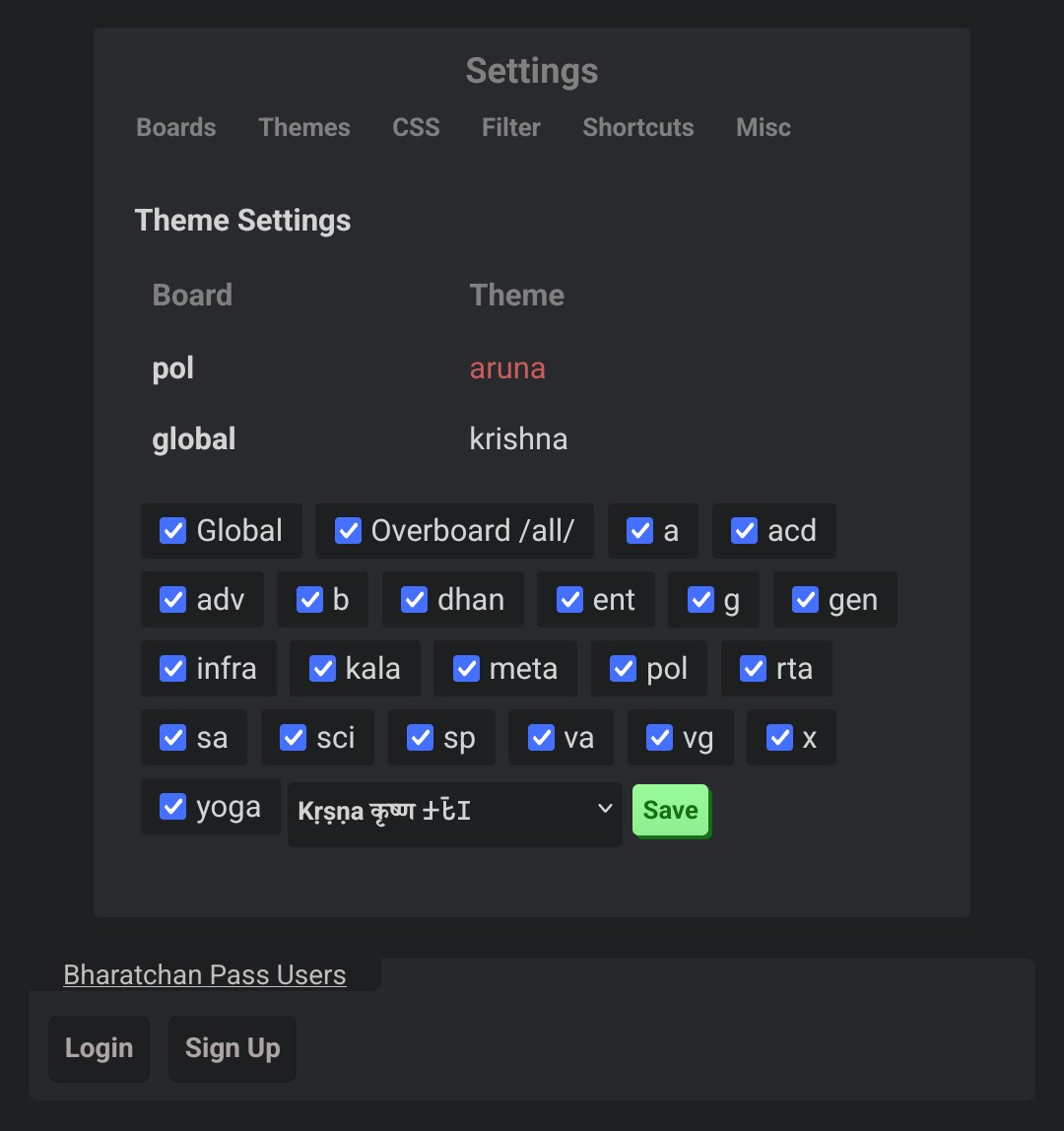
Task: Click the Sign Up button
Action: (x=233, y=1048)
